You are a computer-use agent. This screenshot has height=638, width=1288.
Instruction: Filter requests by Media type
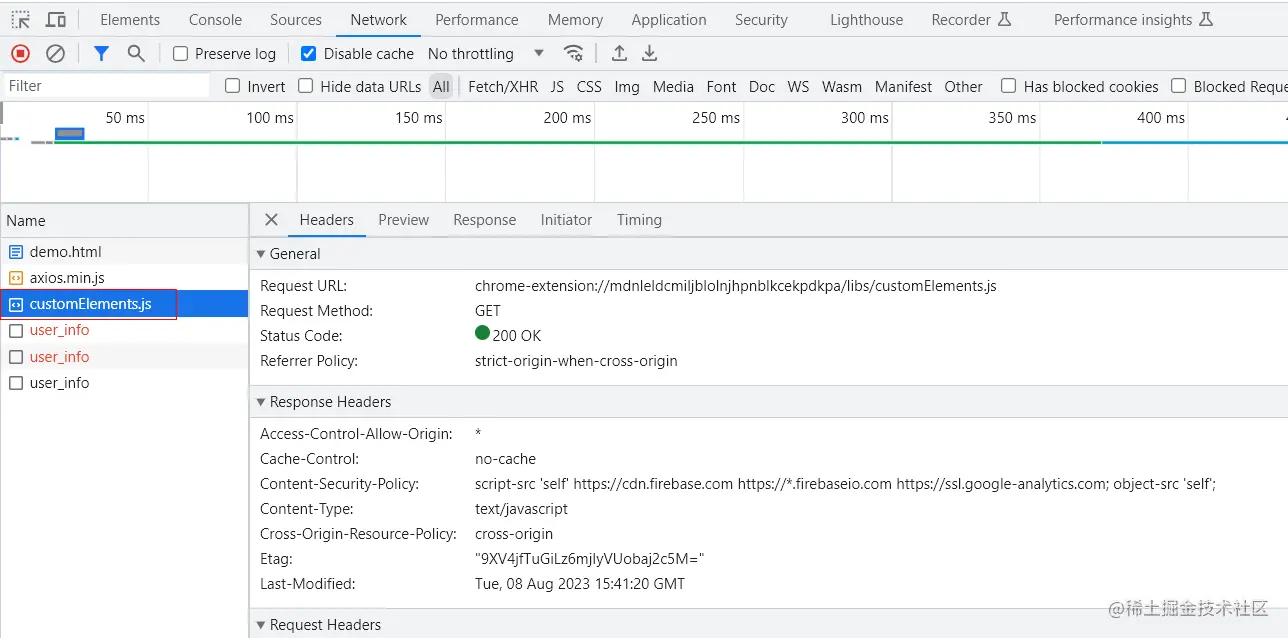click(x=673, y=86)
